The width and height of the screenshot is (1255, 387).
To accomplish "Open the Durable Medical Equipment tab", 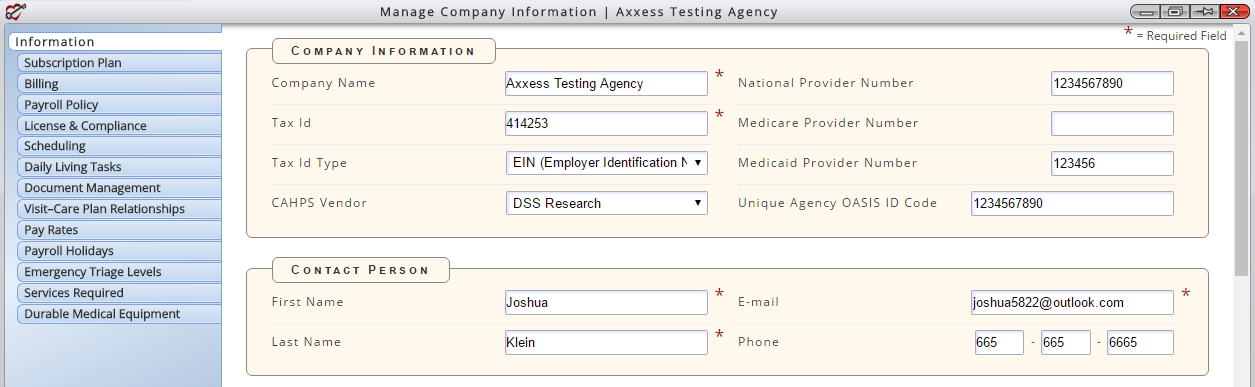I will point(119,314).
